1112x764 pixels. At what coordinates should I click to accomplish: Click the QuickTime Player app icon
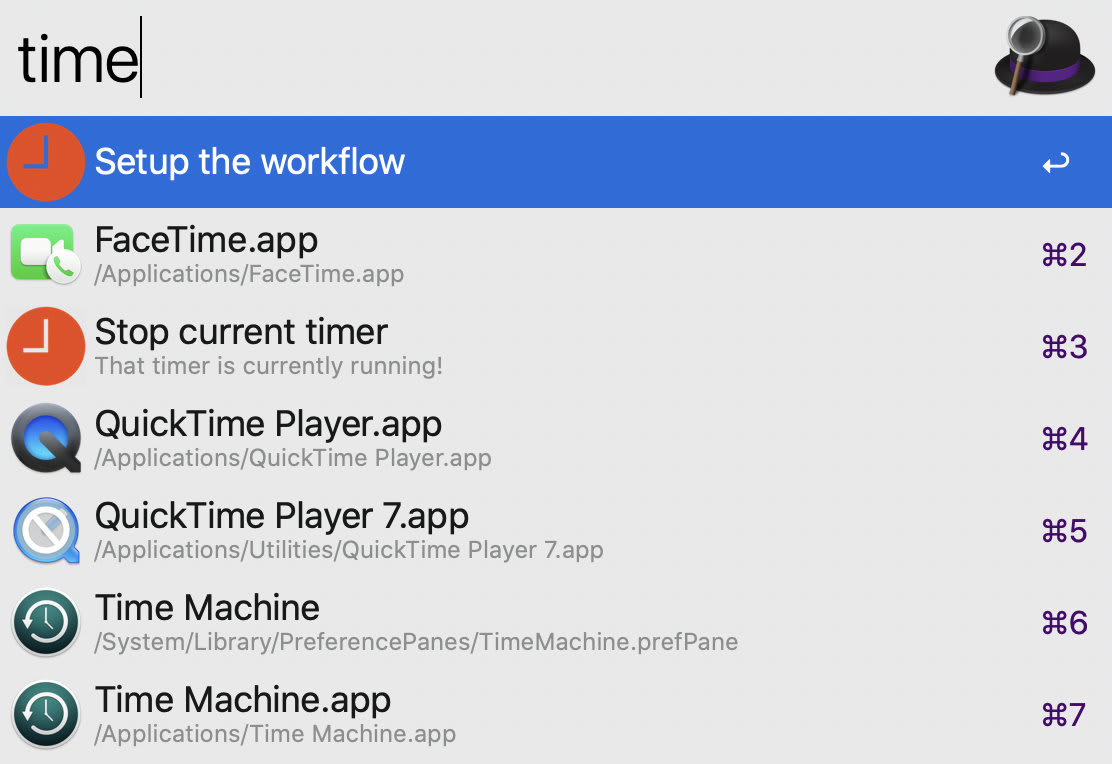(46, 438)
